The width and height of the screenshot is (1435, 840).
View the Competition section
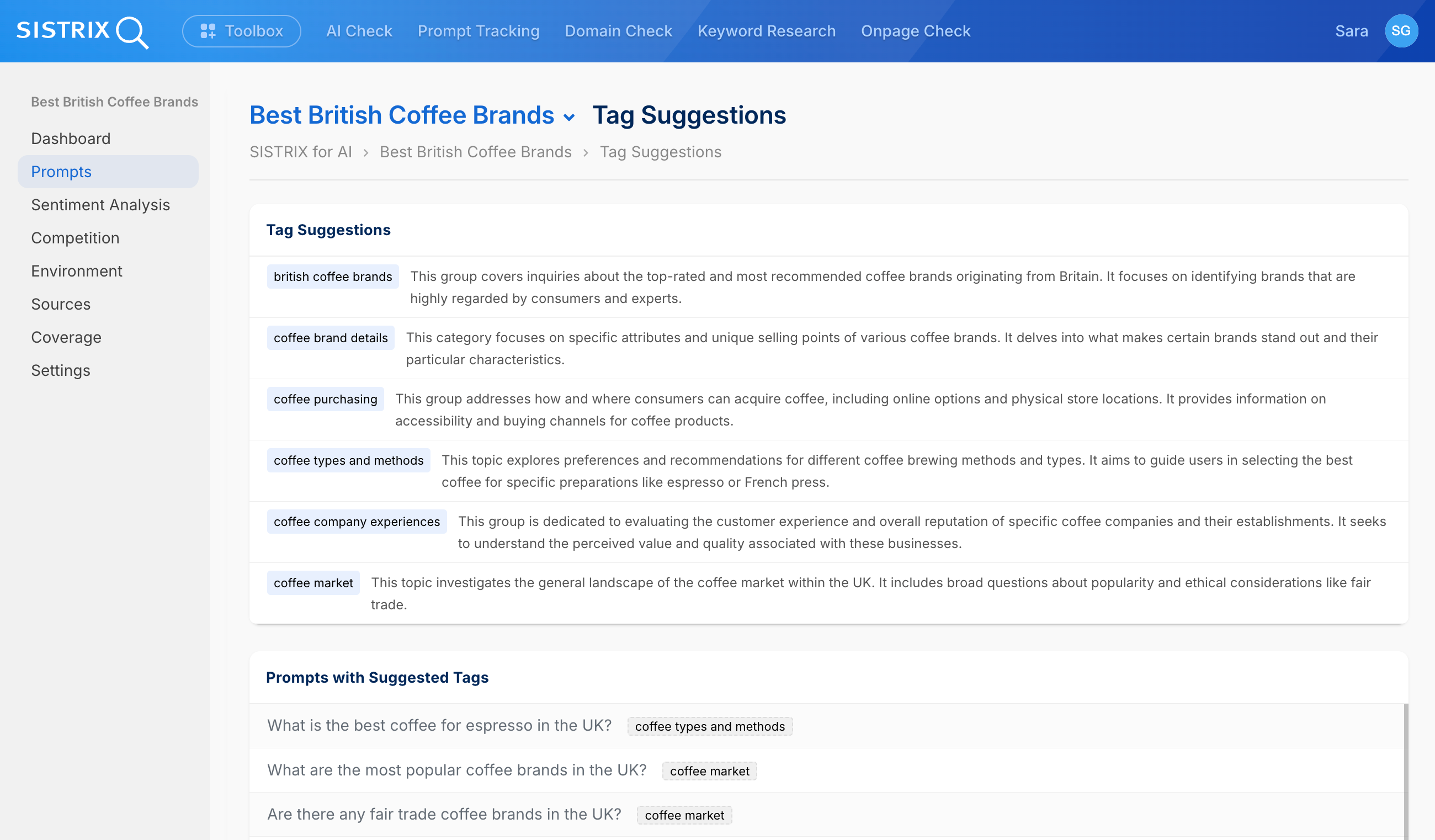[x=75, y=238]
